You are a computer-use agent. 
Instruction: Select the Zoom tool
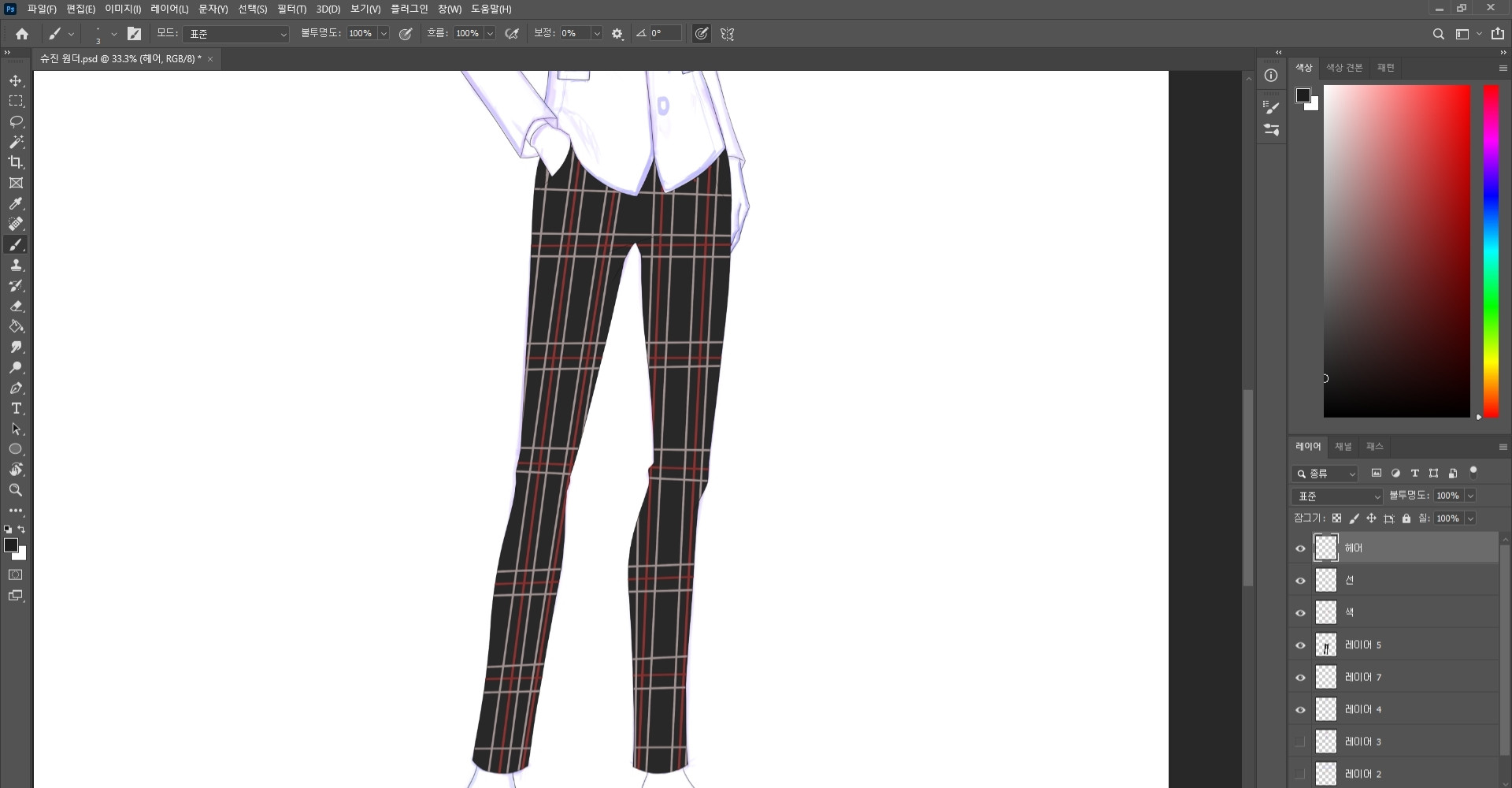16,490
